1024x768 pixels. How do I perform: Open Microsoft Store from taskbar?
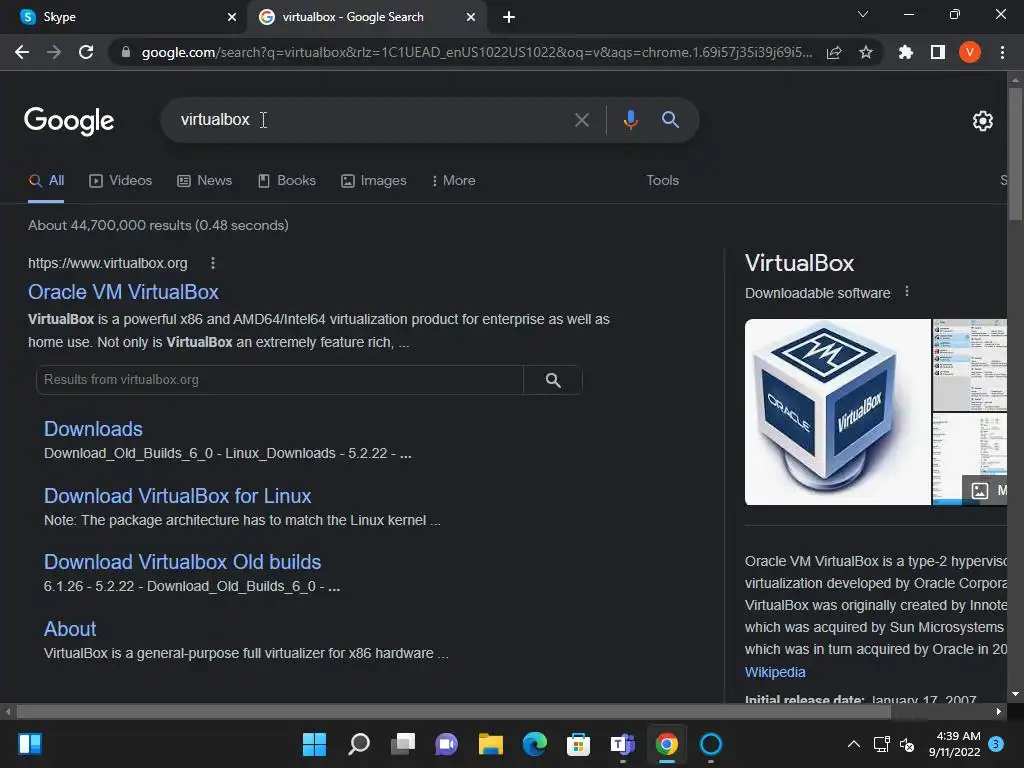click(x=579, y=744)
